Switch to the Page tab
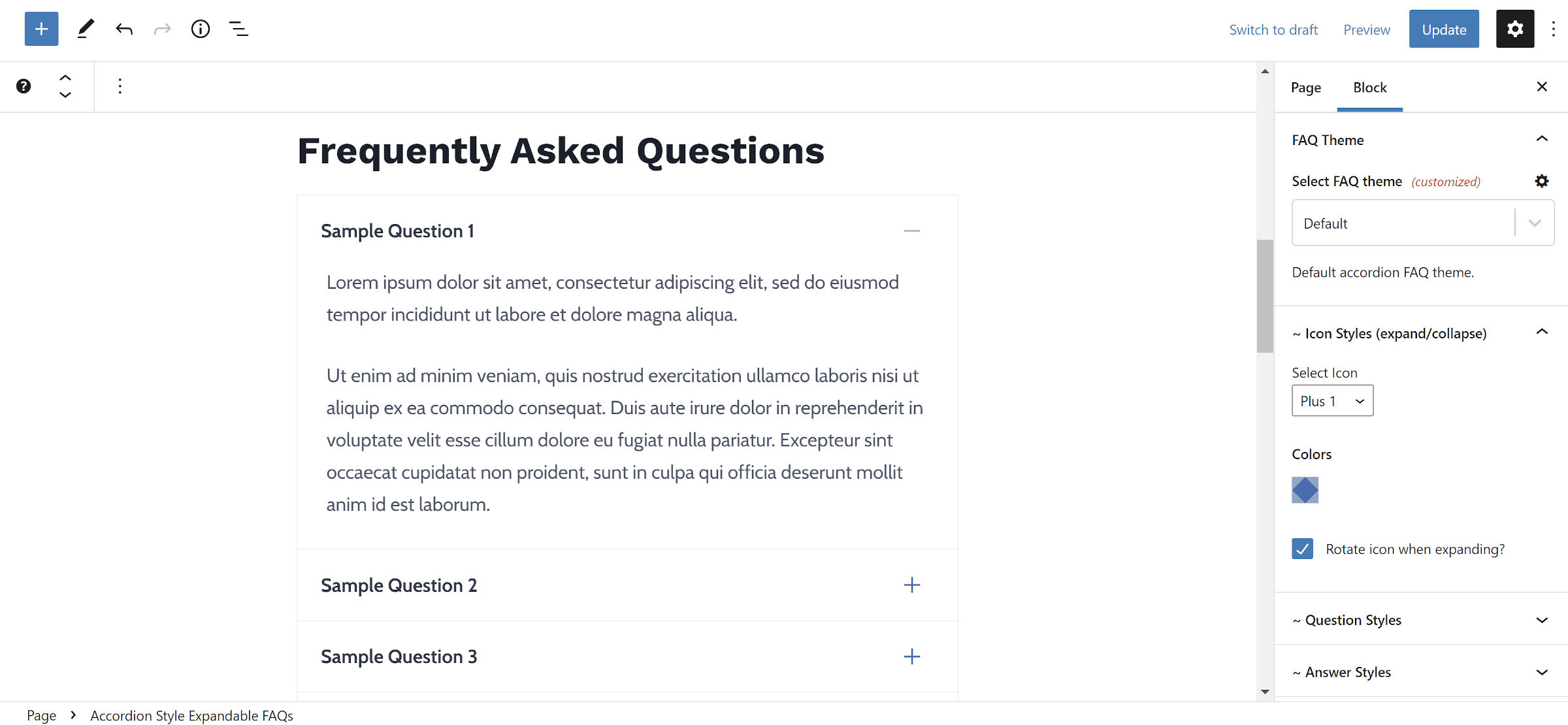Image resolution: width=1568 pixels, height=725 pixels. [1305, 87]
